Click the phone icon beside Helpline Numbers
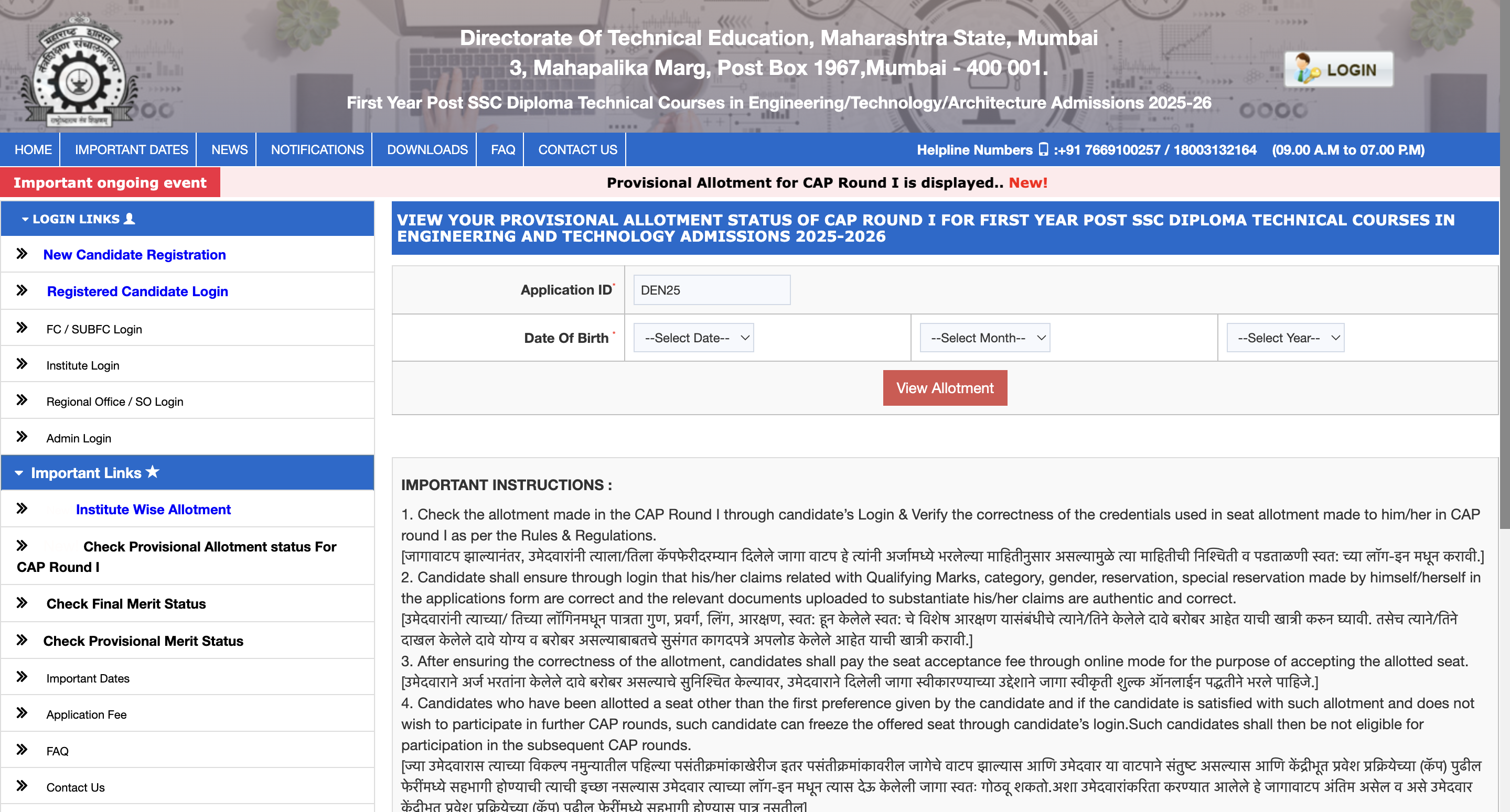The height and width of the screenshot is (812, 1510). [1043, 149]
